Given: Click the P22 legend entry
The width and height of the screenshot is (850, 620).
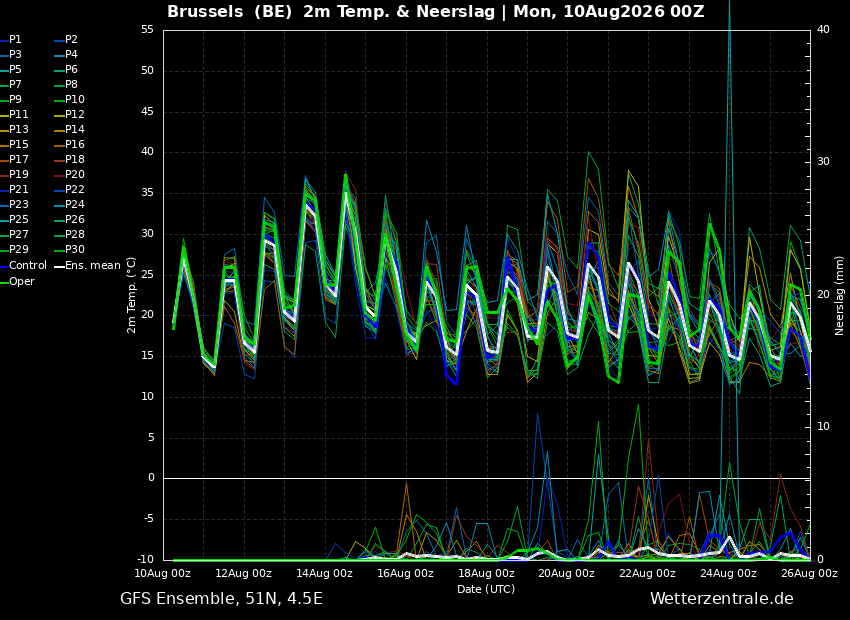Looking at the screenshot, I should coord(70,190).
